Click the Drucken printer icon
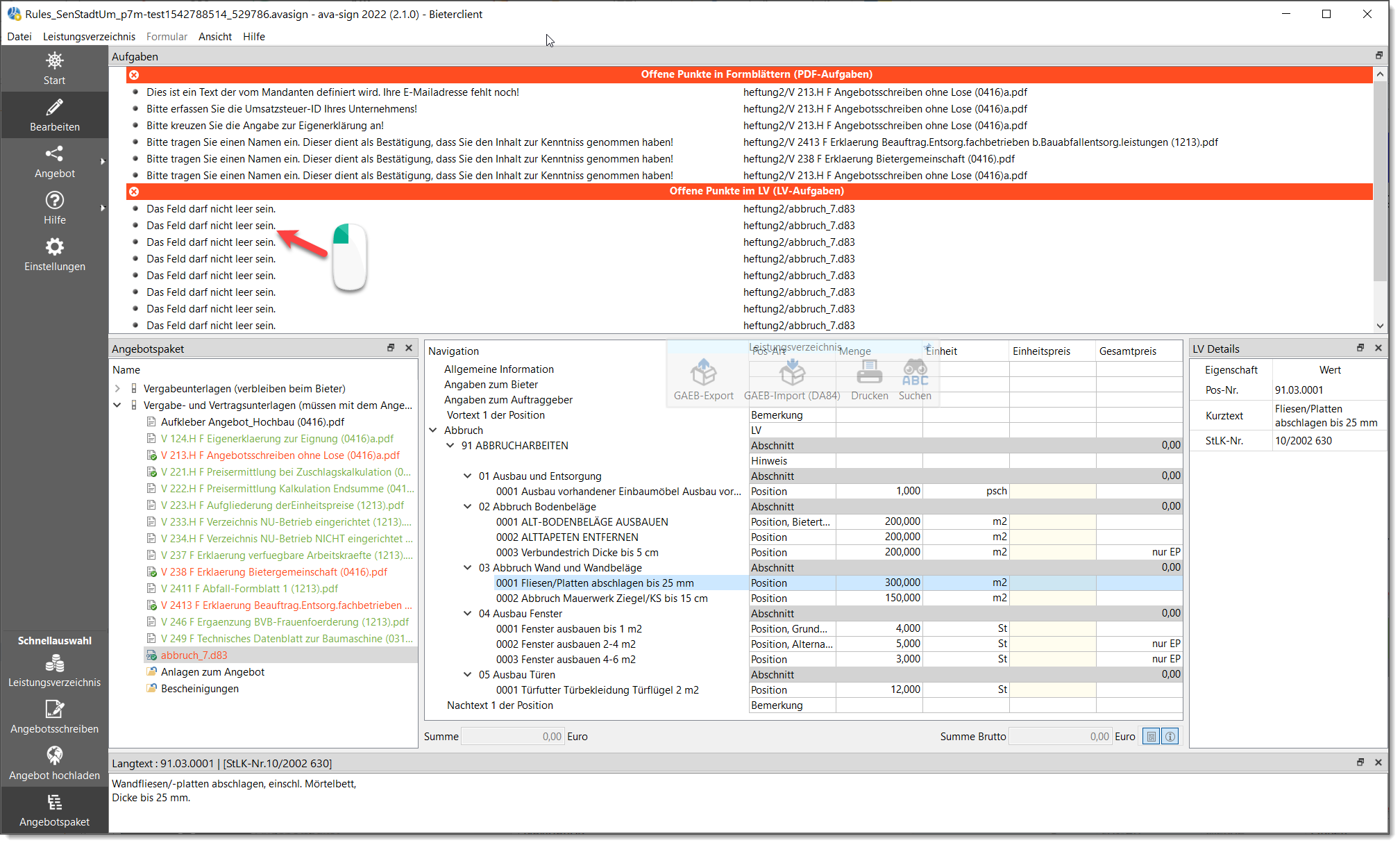The width and height of the screenshot is (1400, 845). pos(869,372)
